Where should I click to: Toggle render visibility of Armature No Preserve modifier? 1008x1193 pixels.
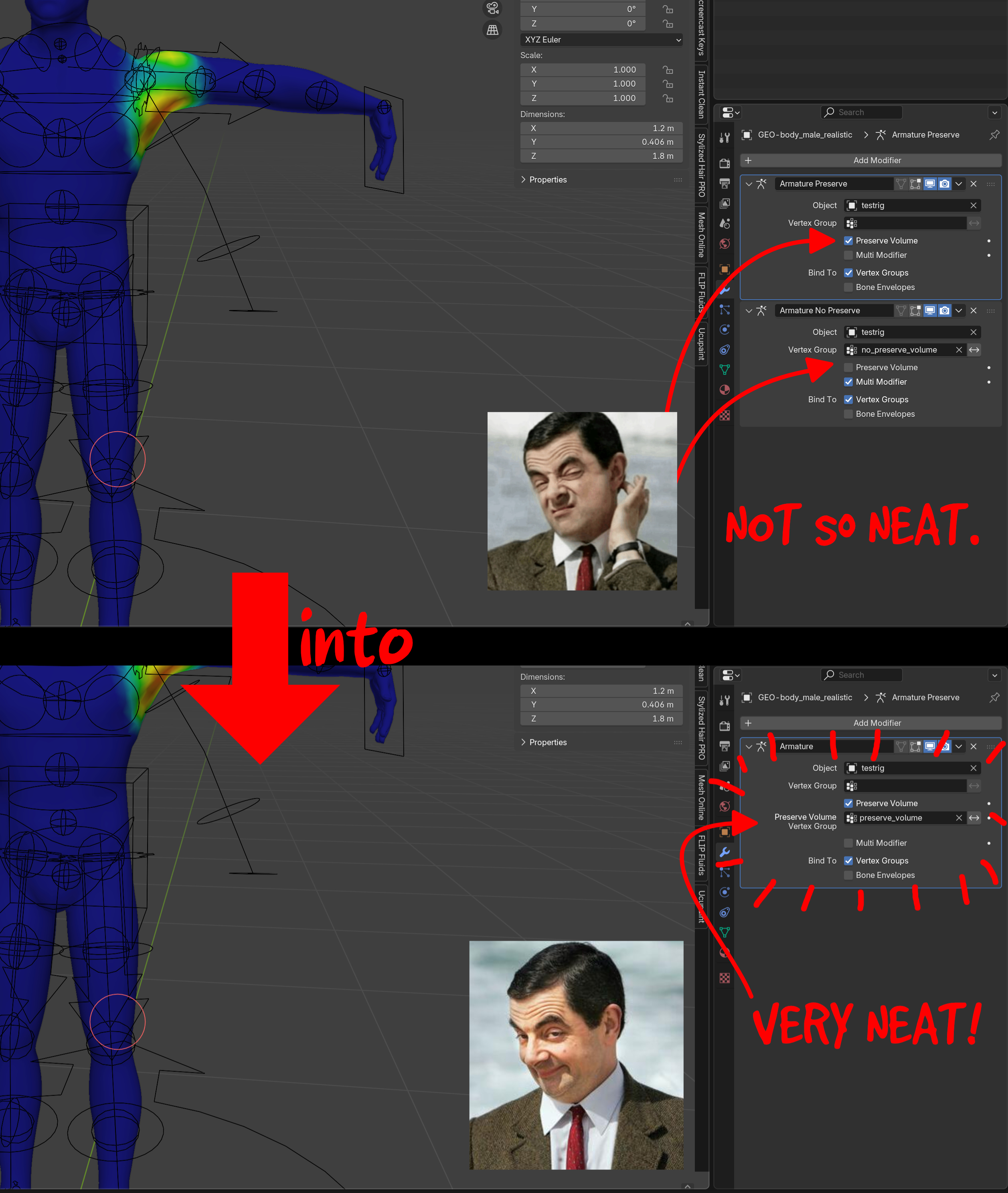coord(945,310)
